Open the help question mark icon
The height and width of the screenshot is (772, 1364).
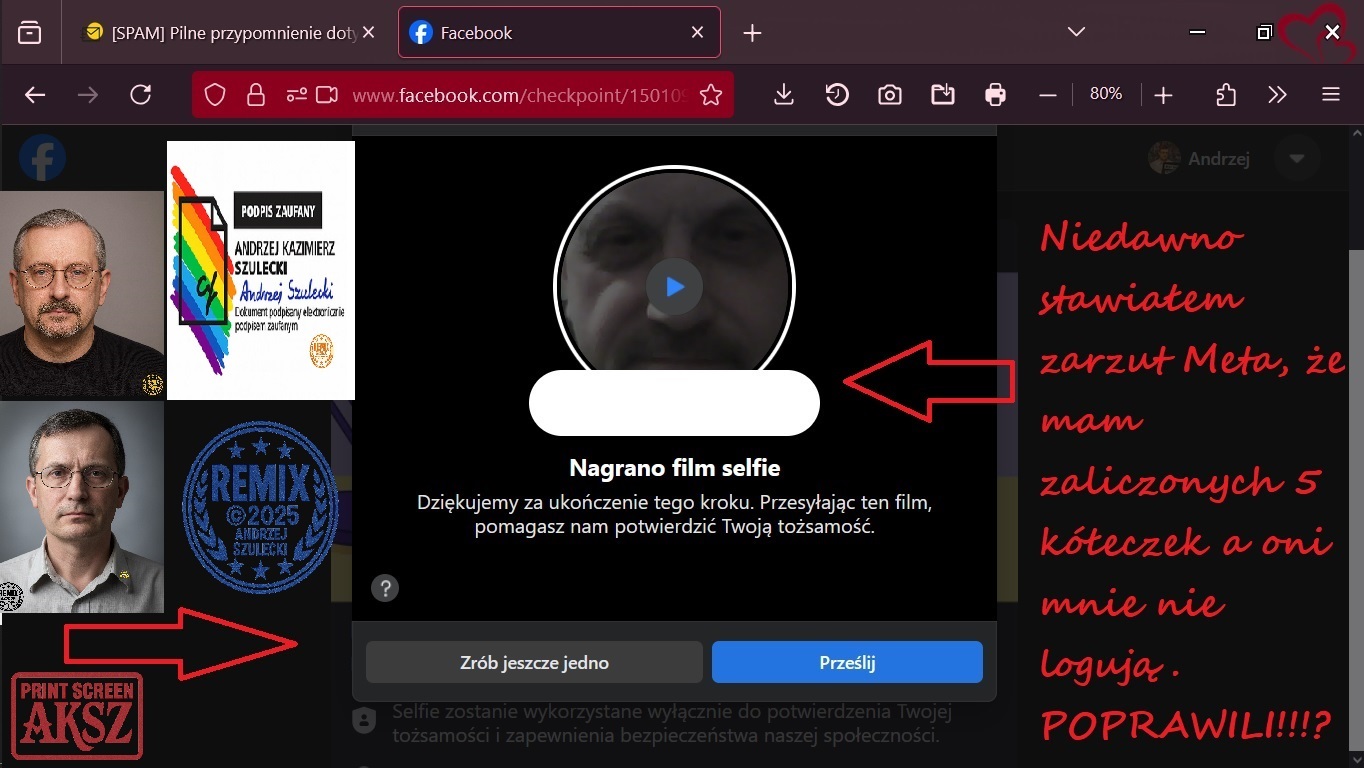pos(385,588)
